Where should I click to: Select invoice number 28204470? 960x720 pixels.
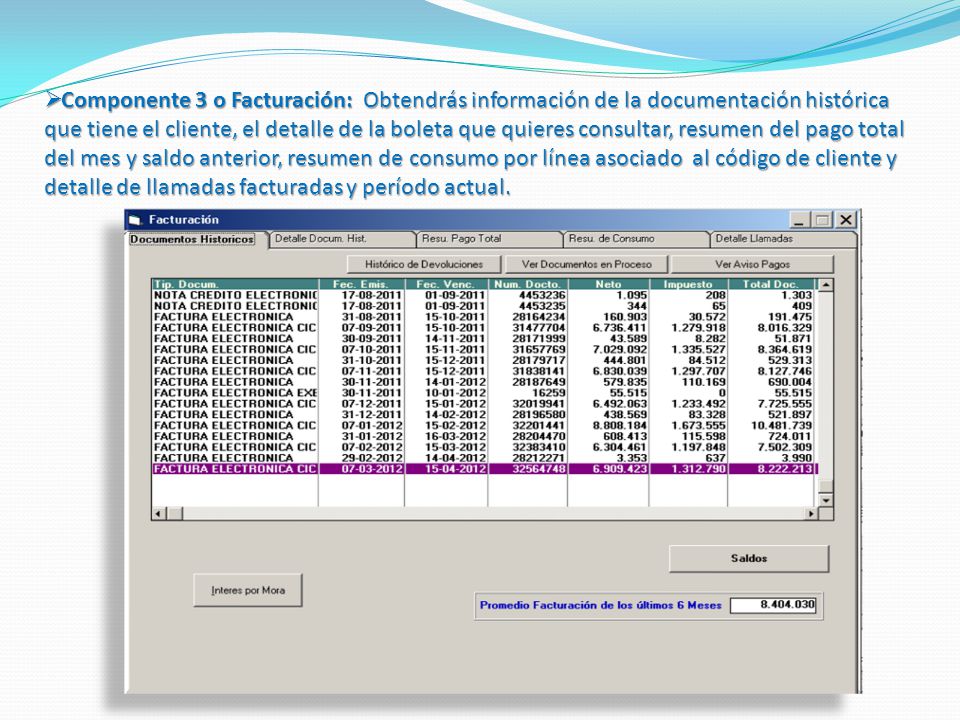(x=484, y=437)
